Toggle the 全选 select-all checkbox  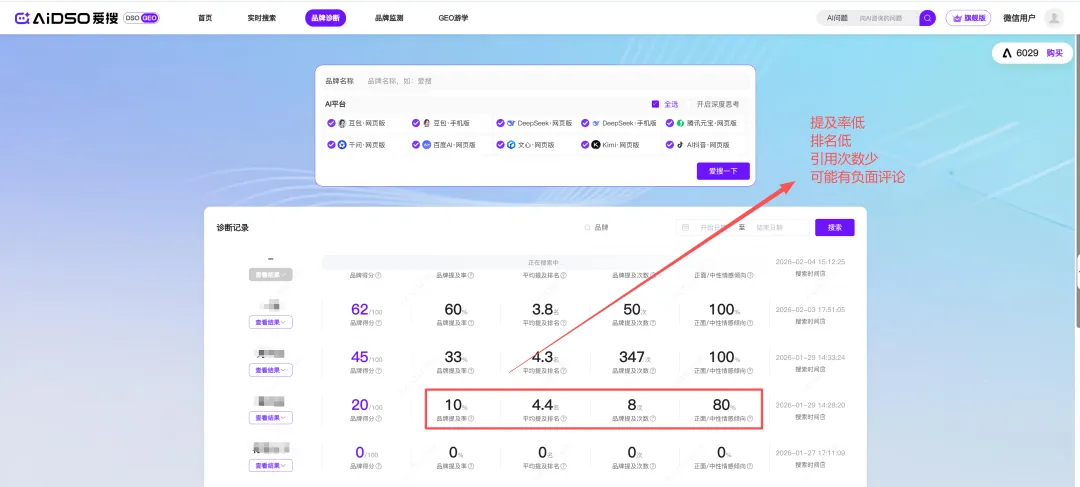pyautogui.click(x=655, y=104)
